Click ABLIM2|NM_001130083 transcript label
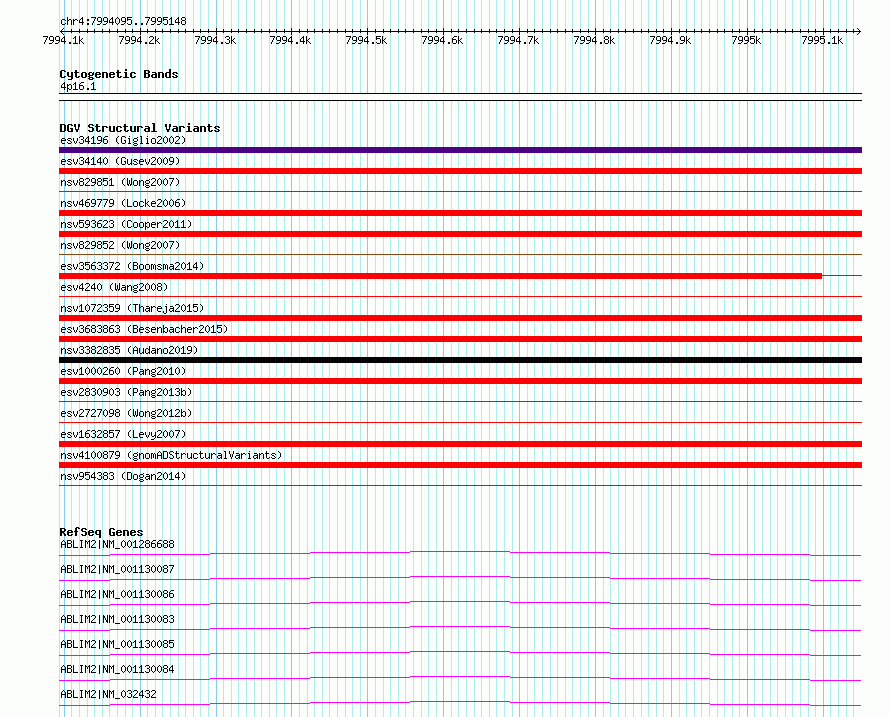Image resolution: width=890 pixels, height=717 pixels. (x=117, y=619)
